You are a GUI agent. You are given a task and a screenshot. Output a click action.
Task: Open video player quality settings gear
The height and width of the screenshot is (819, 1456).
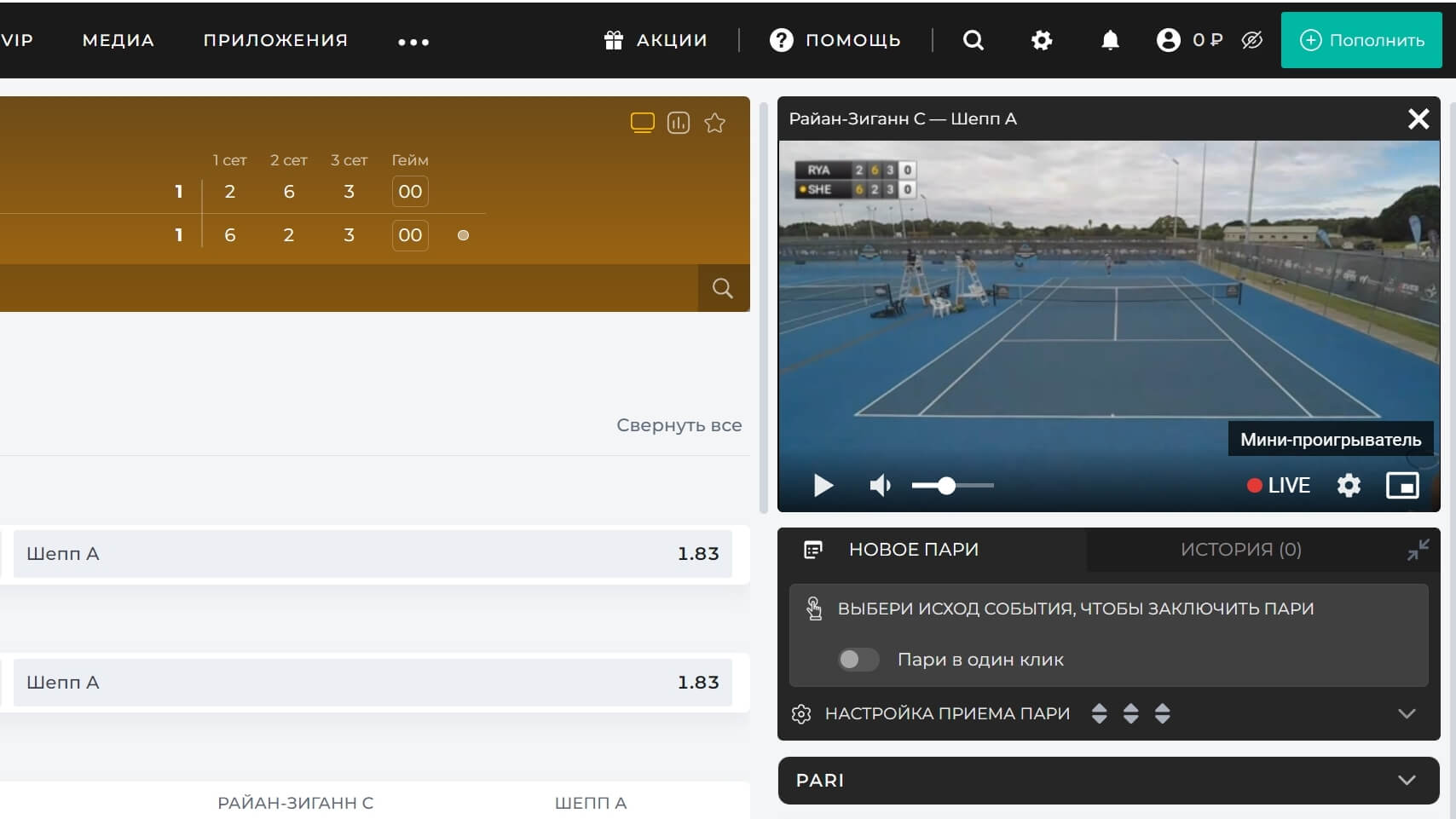(1349, 486)
